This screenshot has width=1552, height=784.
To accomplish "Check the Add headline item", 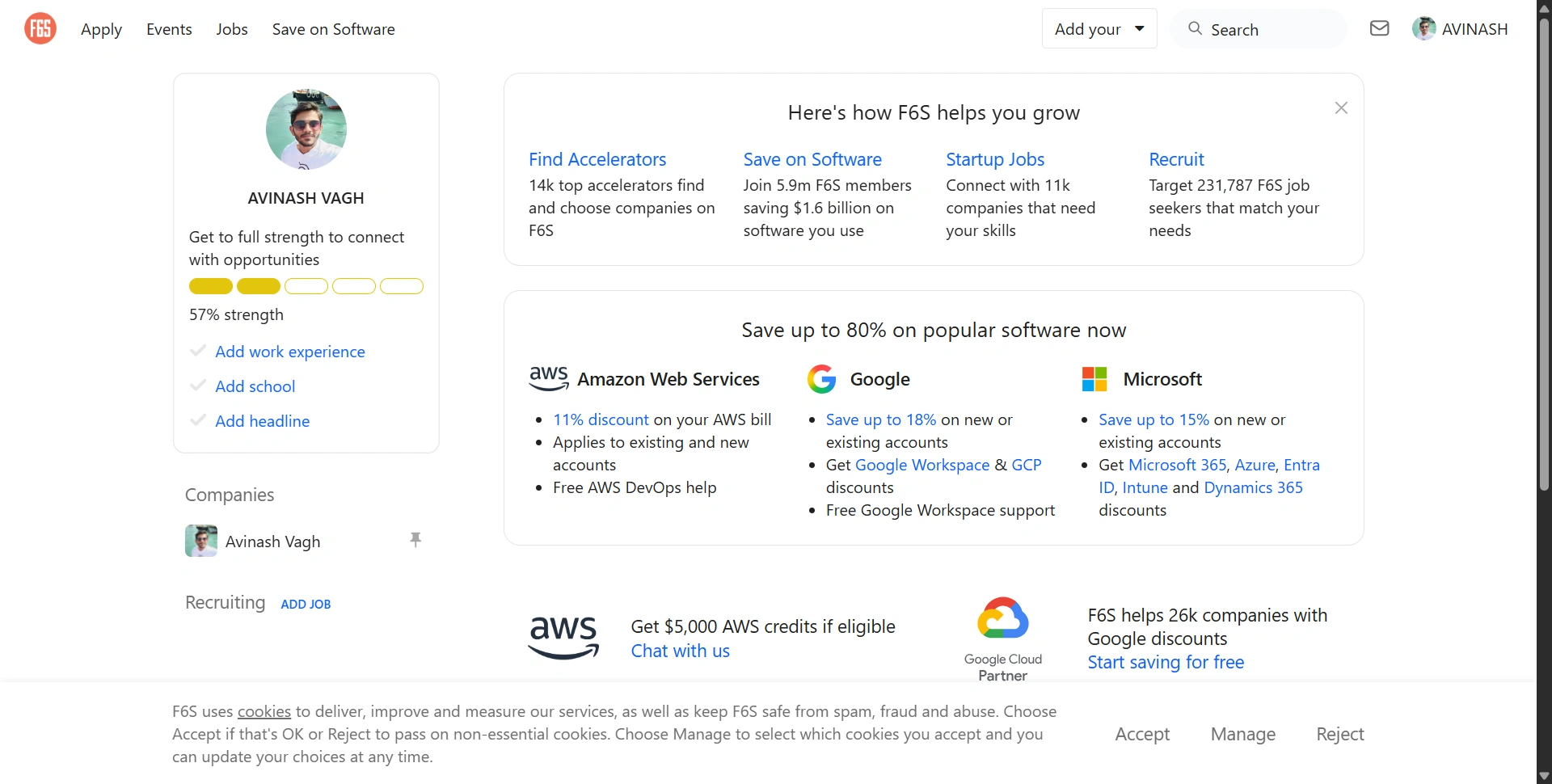I will coord(198,420).
